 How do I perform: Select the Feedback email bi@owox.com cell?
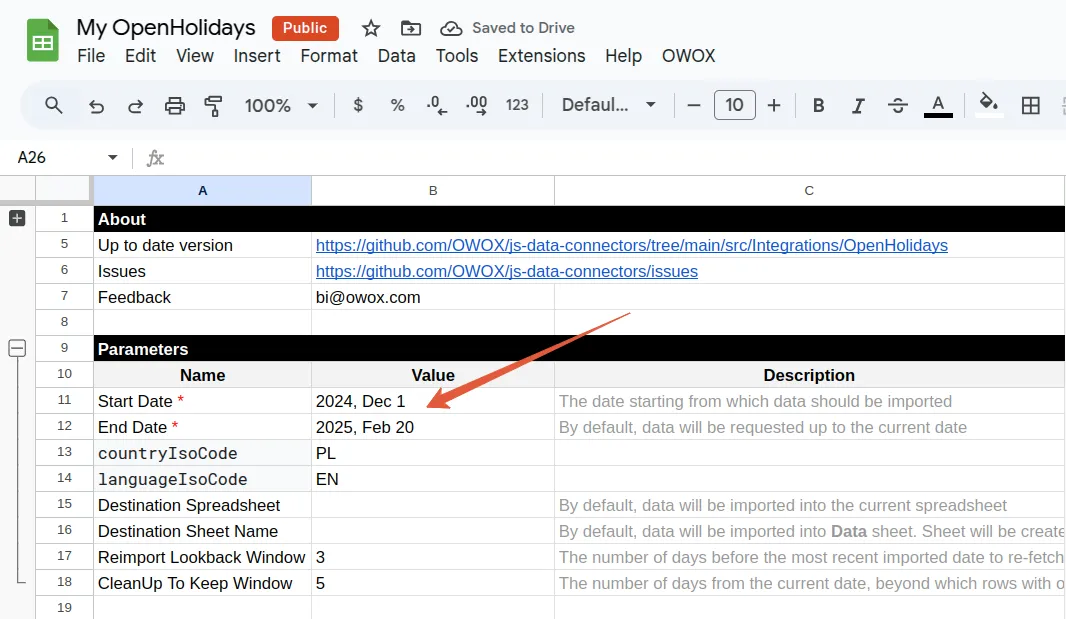coord(433,297)
